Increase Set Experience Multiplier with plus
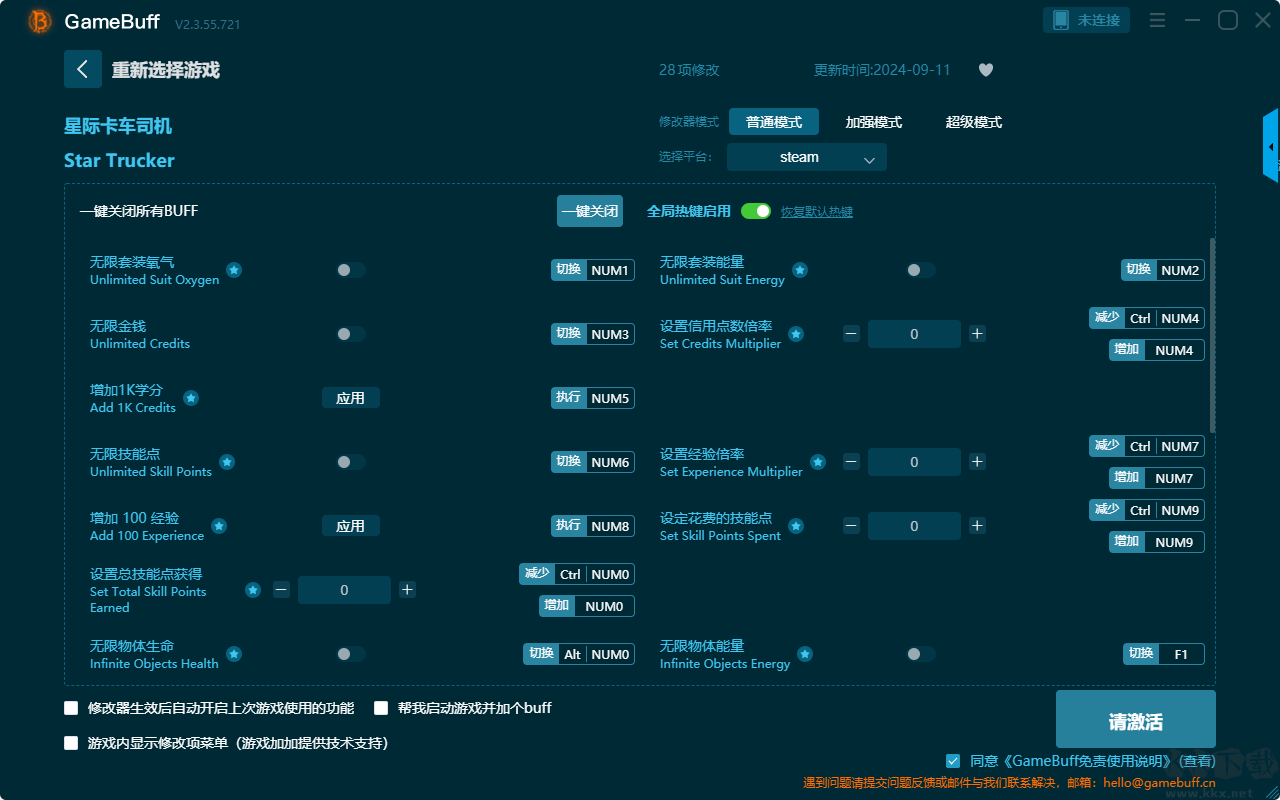 pyautogui.click(x=977, y=462)
